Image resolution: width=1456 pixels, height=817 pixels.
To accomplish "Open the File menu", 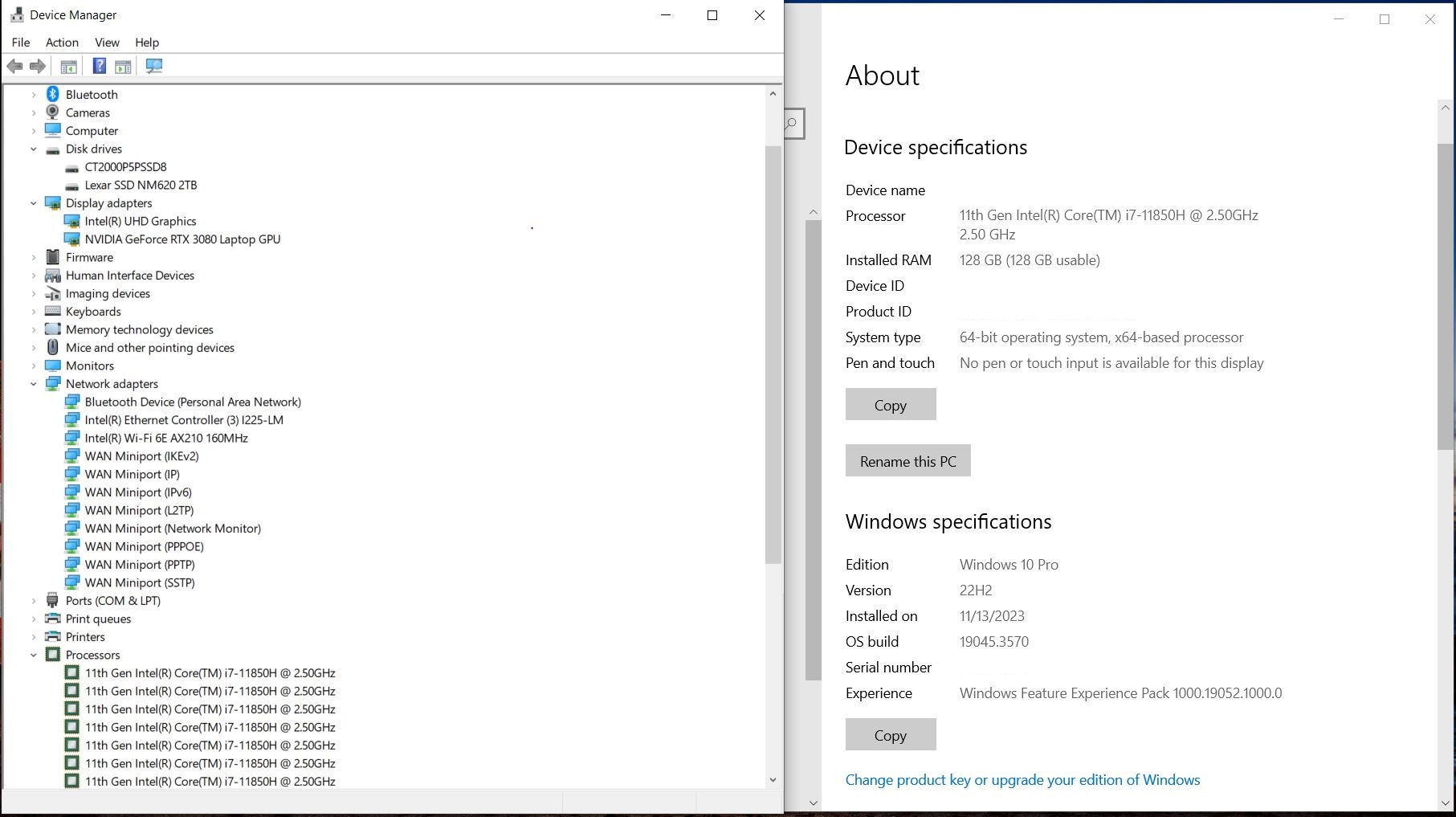I will [x=21, y=42].
